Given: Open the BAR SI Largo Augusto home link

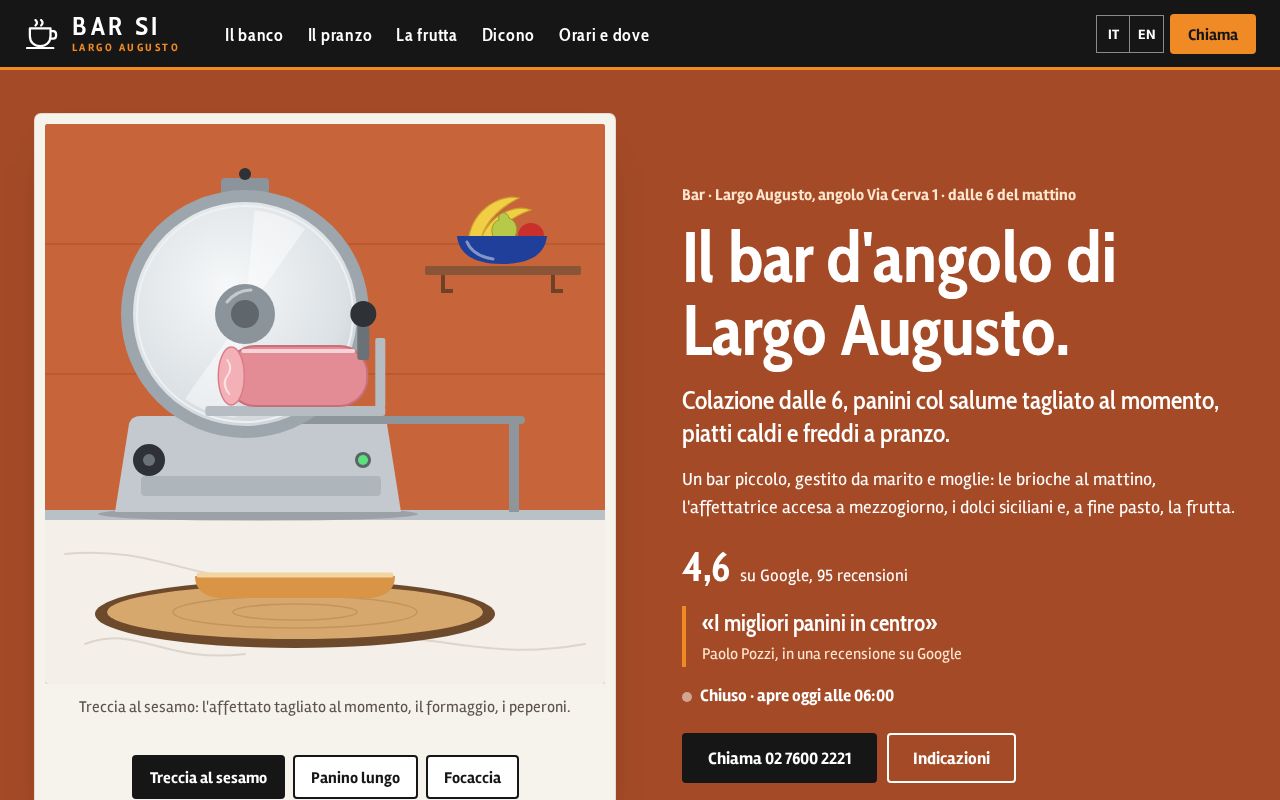Looking at the screenshot, I should 103,34.
